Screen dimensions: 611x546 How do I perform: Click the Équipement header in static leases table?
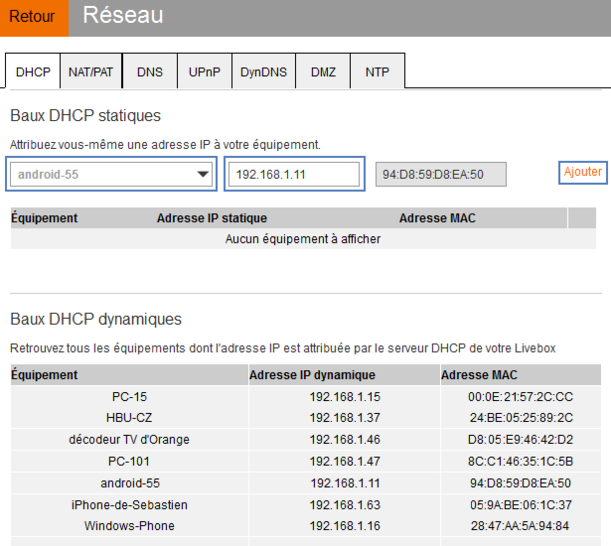(x=45, y=218)
